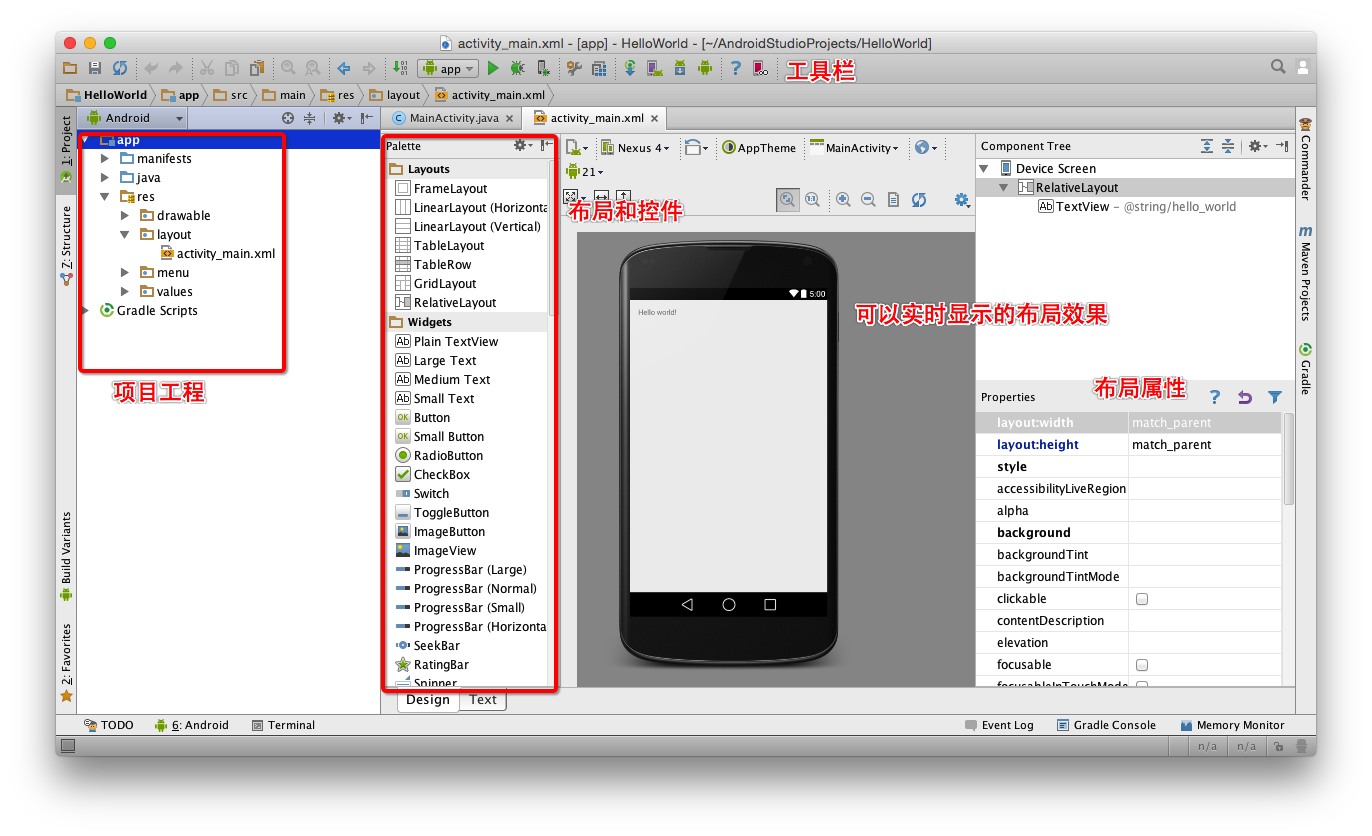1372x836 pixels.
Task: Click the Make Project icon with binary digits
Action: tap(402, 68)
